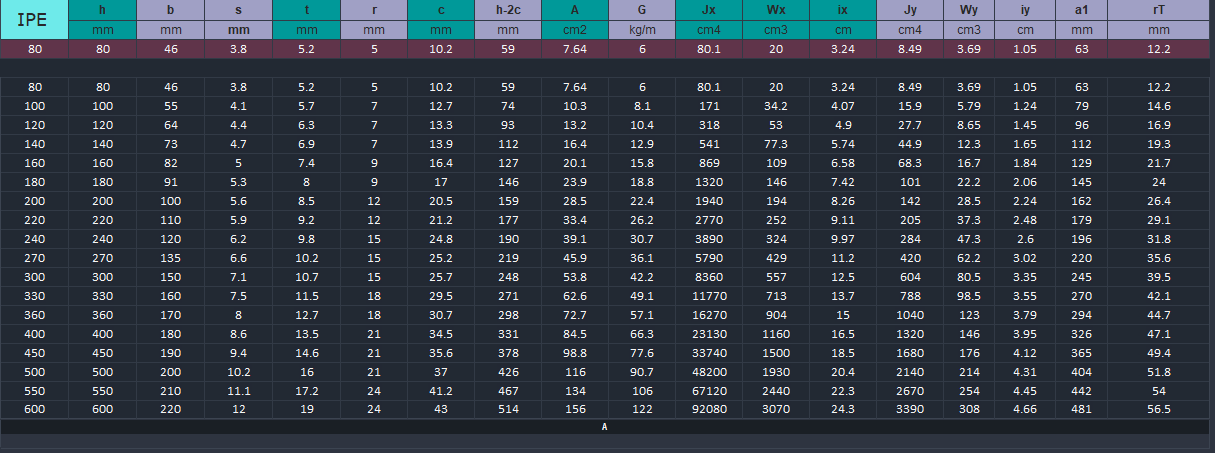Select the 'rT' column header
This screenshot has width=1215, height=453.
tap(1159, 10)
